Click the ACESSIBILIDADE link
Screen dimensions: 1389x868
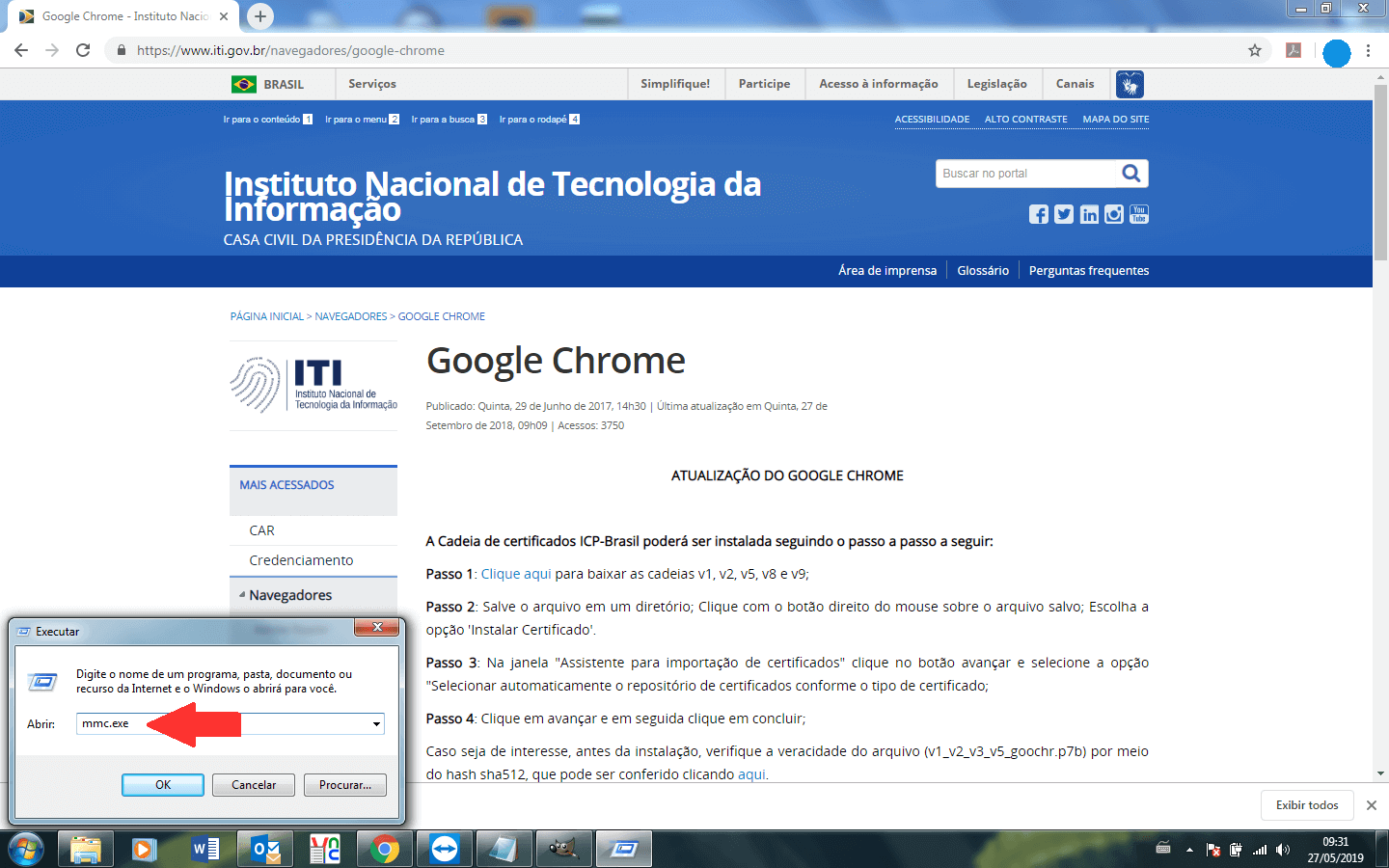coord(932,120)
